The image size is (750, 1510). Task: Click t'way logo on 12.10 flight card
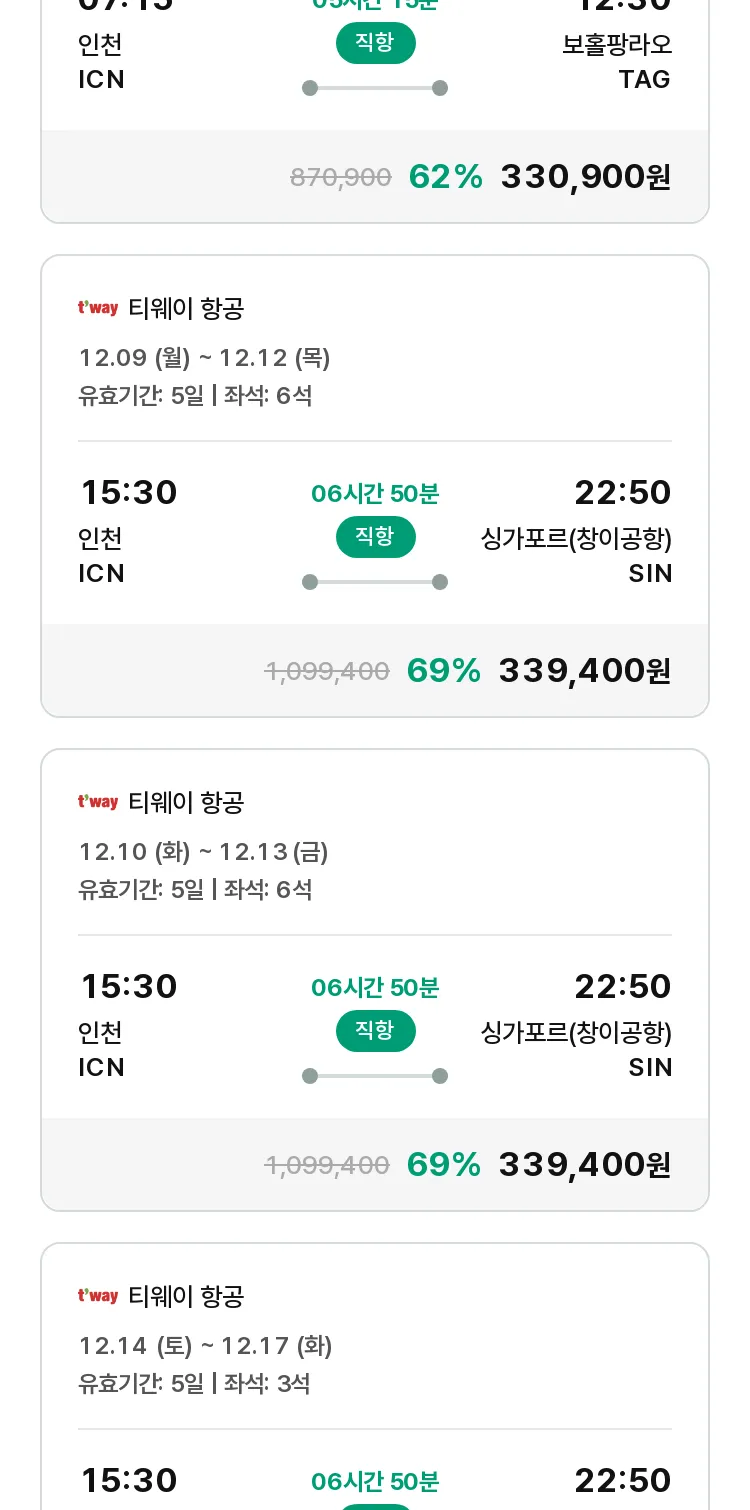(98, 802)
